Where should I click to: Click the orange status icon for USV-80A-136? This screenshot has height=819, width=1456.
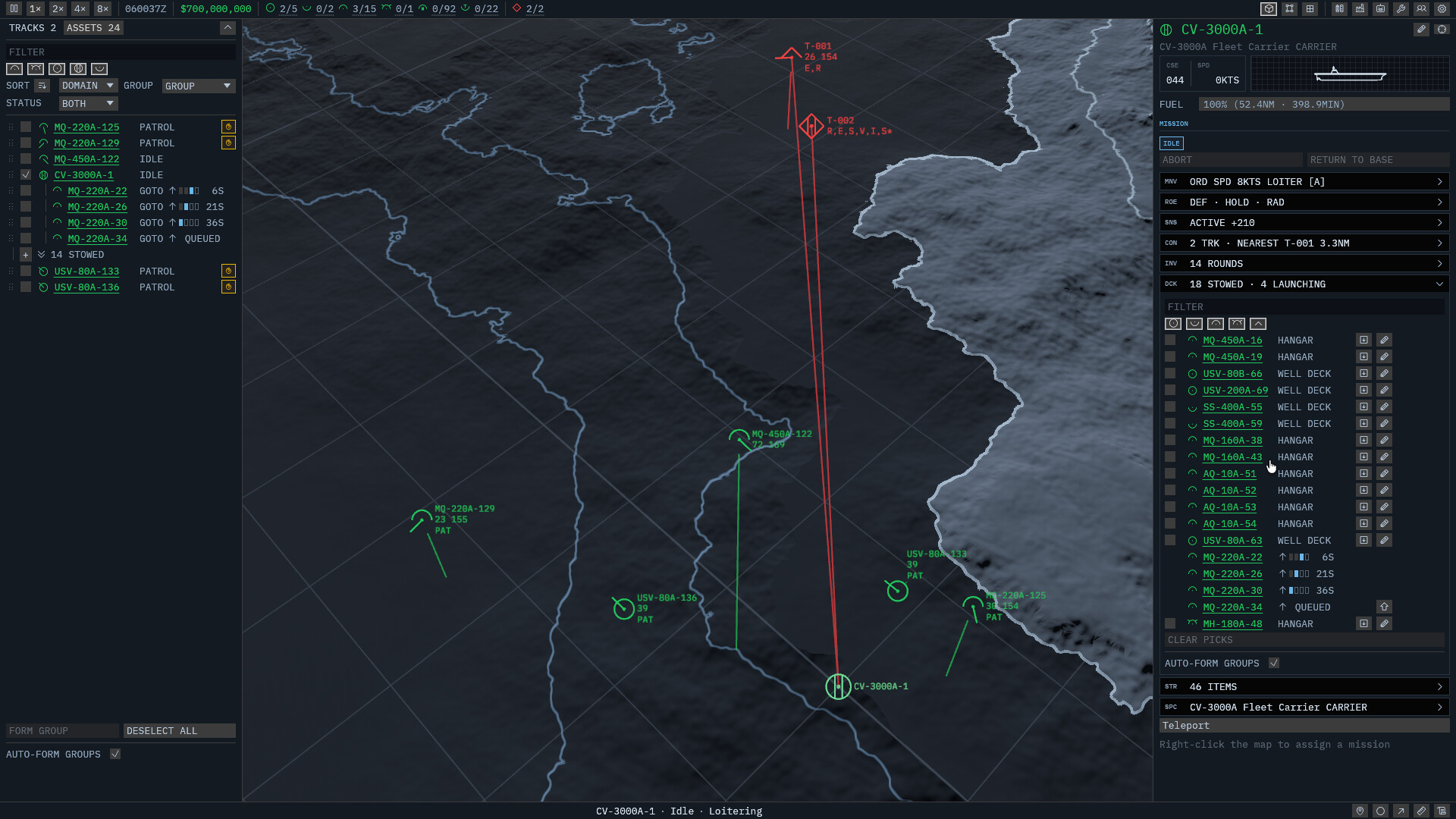tap(228, 287)
